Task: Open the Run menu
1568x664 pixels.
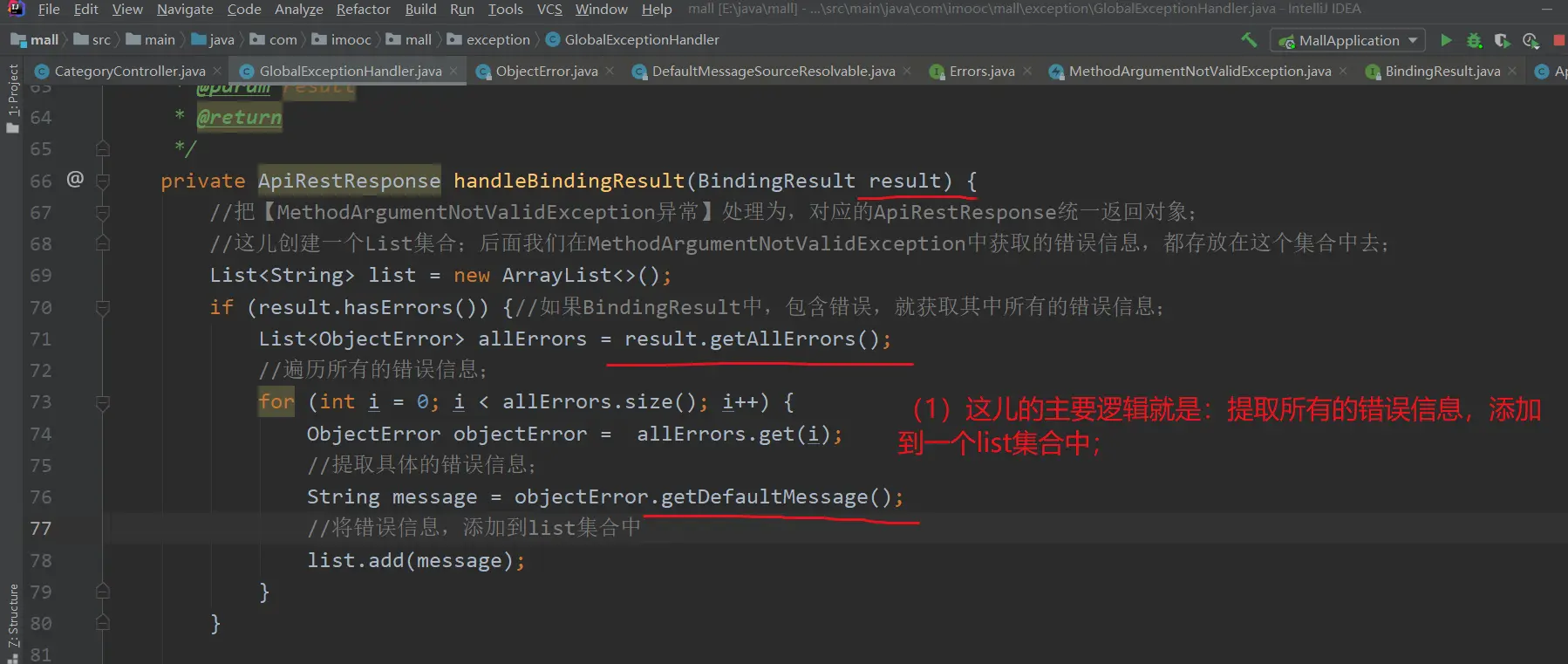Action: point(462,9)
